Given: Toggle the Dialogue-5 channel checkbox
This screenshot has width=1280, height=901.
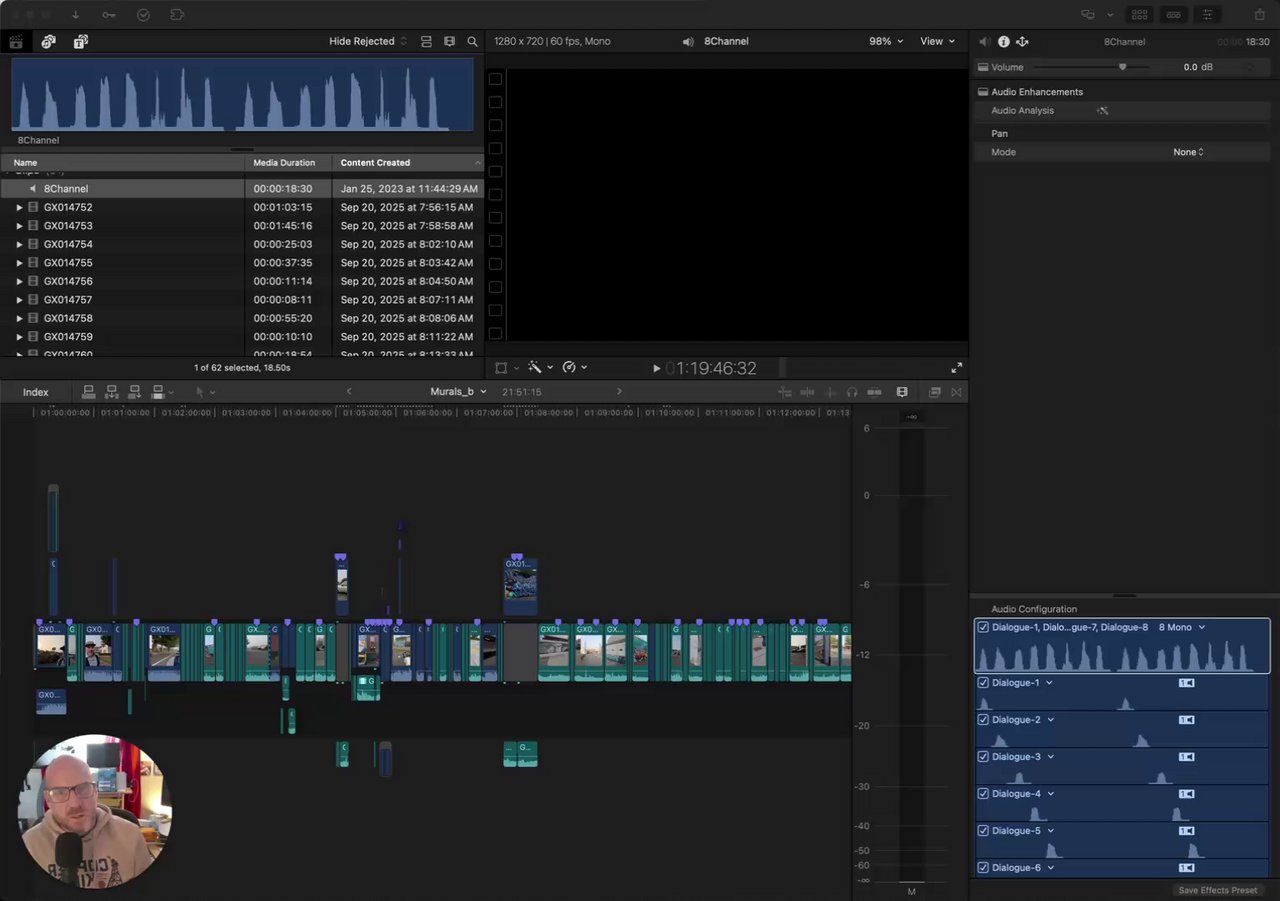Looking at the screenshot, I should coord(983,831).
